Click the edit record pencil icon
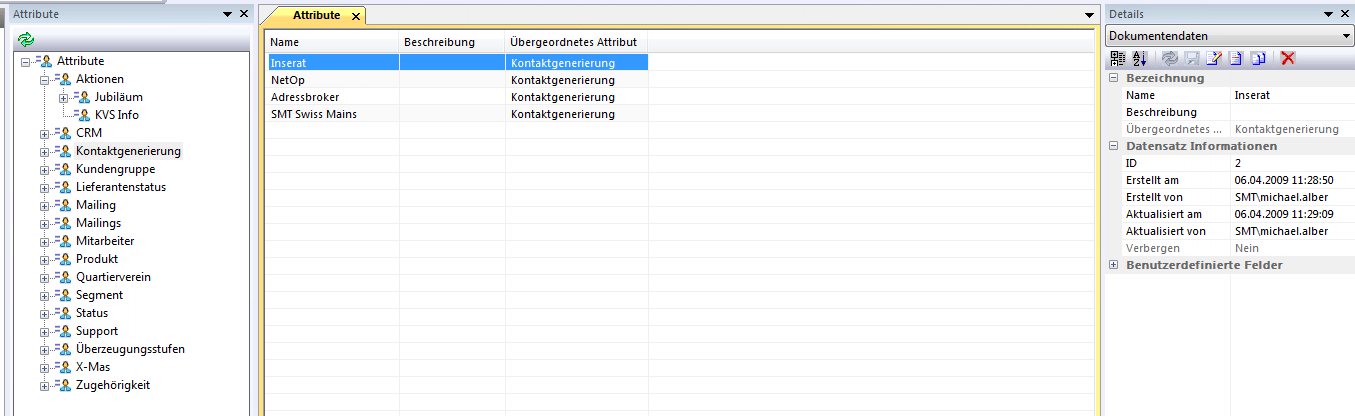This screenshot has height=416, width=1355. [1215, 58]
